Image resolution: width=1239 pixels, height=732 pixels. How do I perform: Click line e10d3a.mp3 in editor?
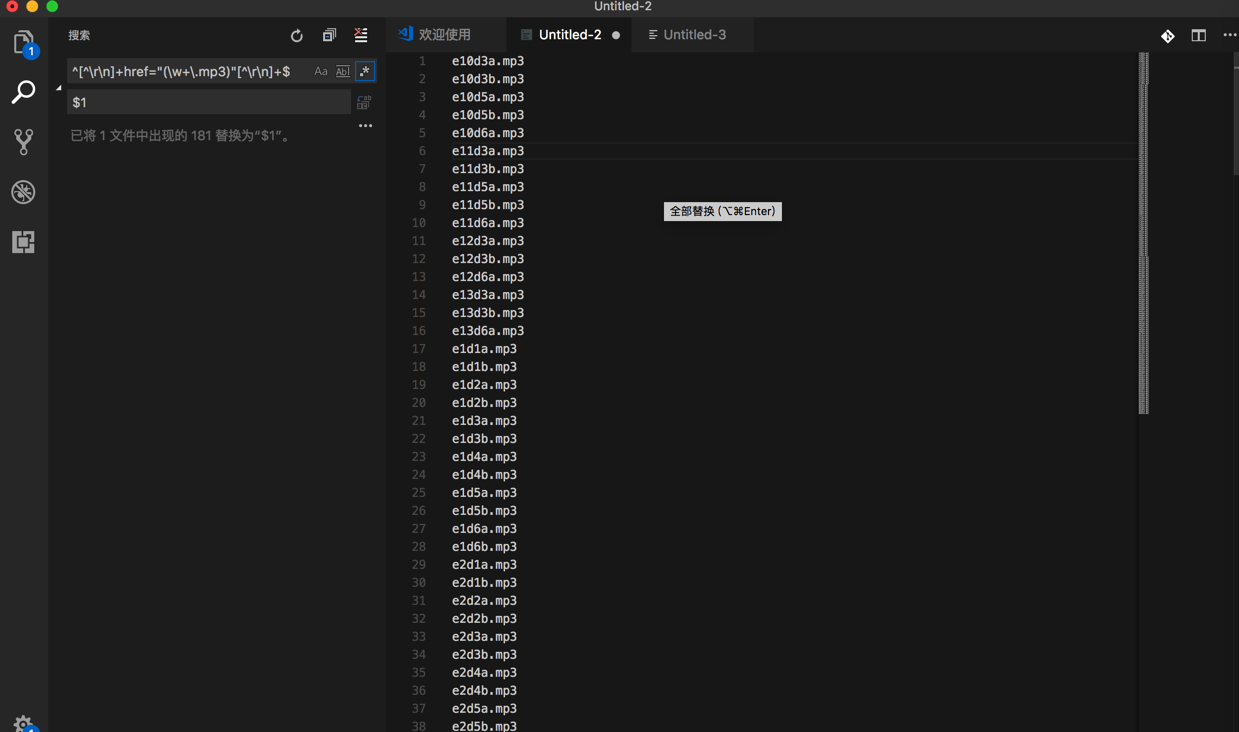pyautogui.click(x=488, y=61)
